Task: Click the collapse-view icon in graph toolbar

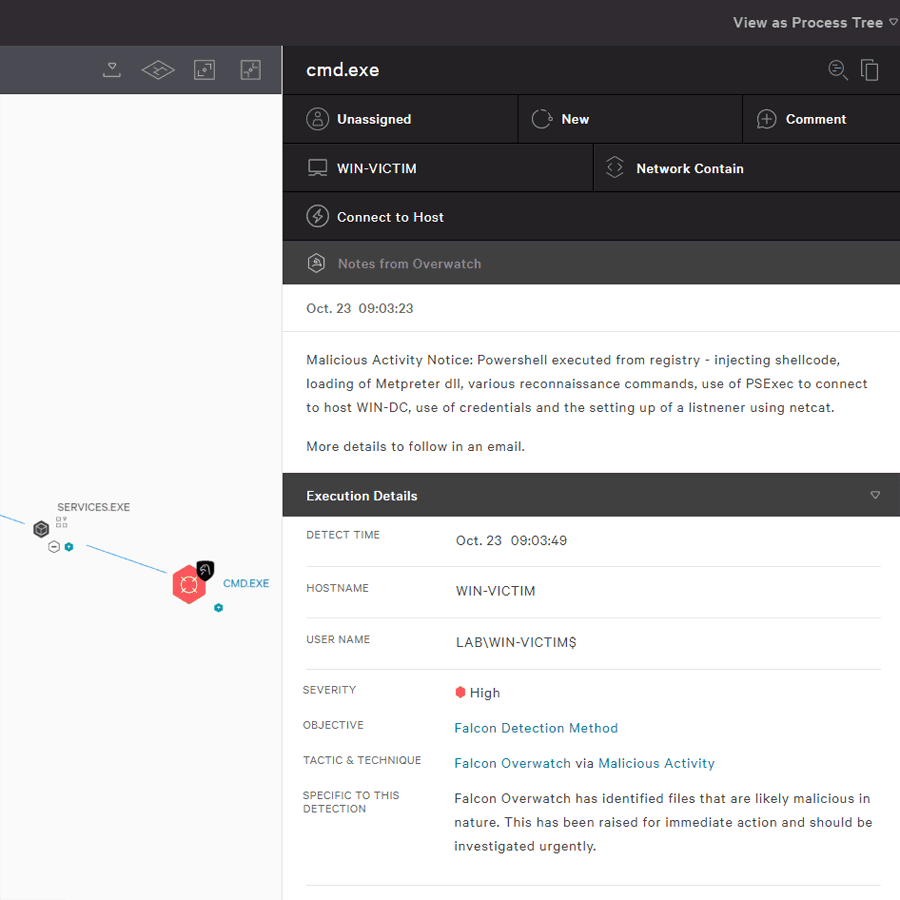Action: (250, 70)
